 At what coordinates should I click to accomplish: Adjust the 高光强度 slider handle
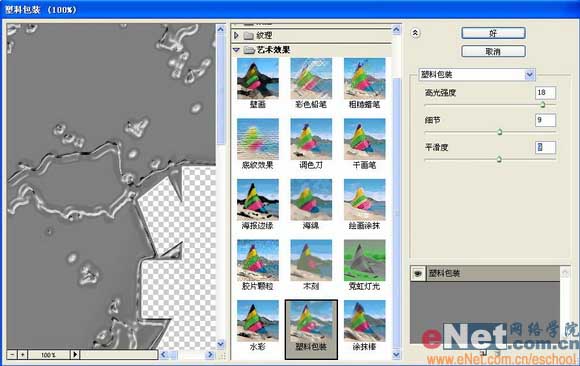click(x=543, y=105)
